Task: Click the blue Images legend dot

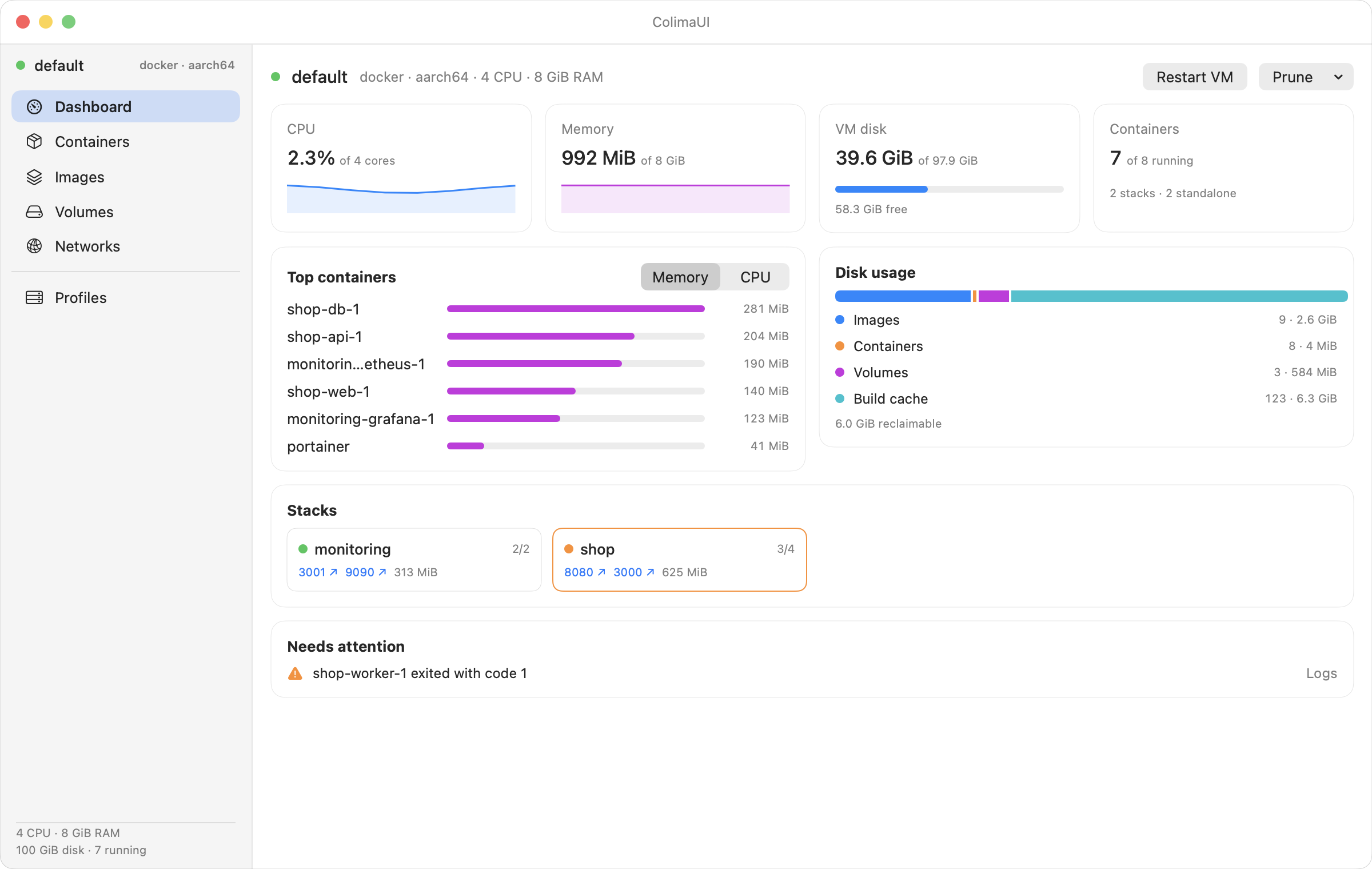Action: [x=840, y=320]
